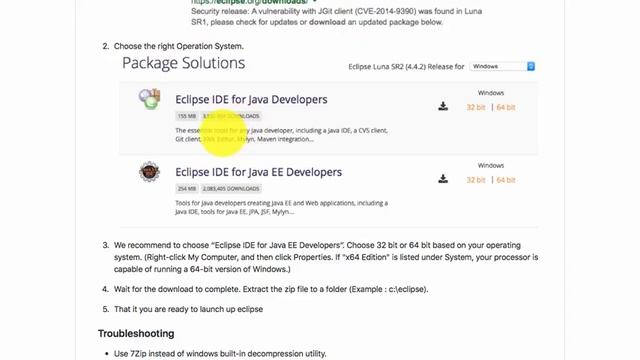Click the Security release vulnerability notice text

(x=337, y=17)
